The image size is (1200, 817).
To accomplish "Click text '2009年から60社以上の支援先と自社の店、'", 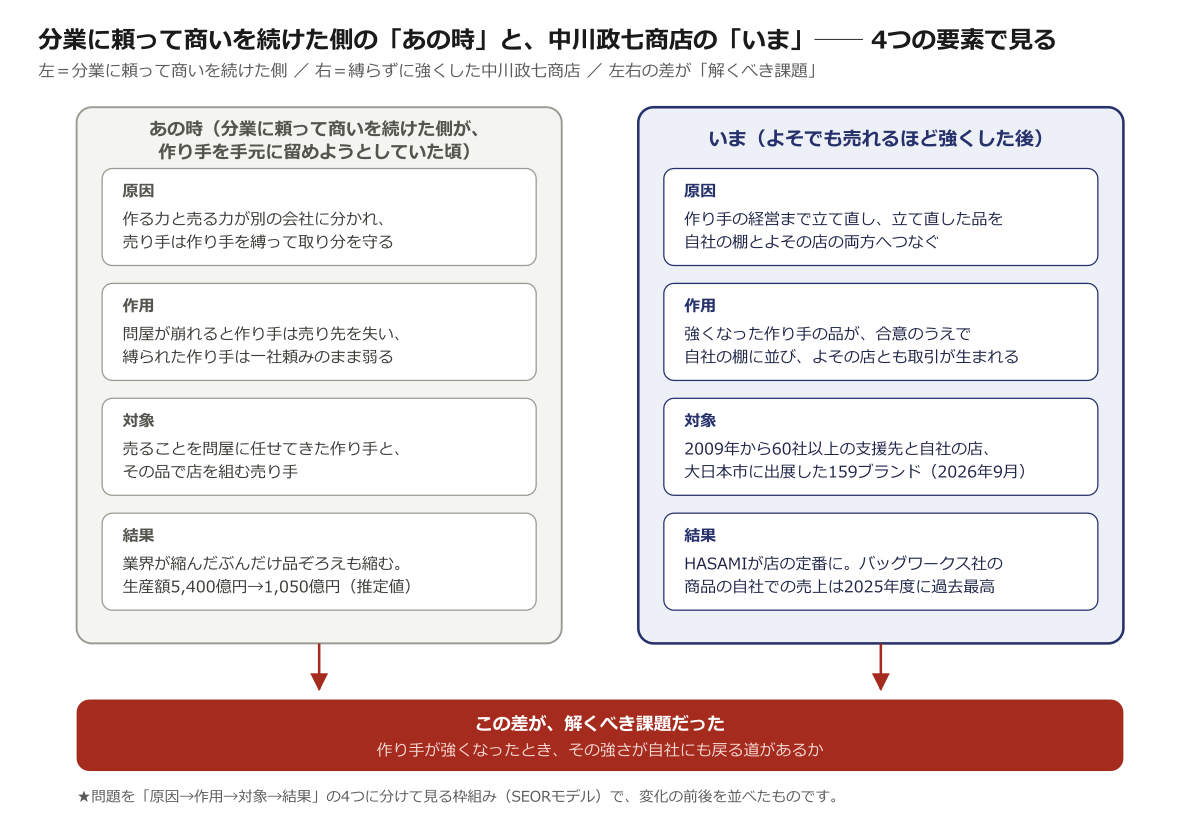I will [838, 448].
